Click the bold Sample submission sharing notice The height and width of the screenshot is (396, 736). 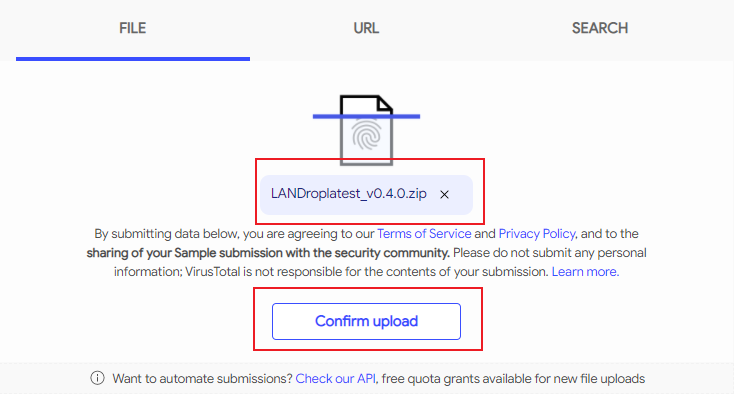coord(268,253)
